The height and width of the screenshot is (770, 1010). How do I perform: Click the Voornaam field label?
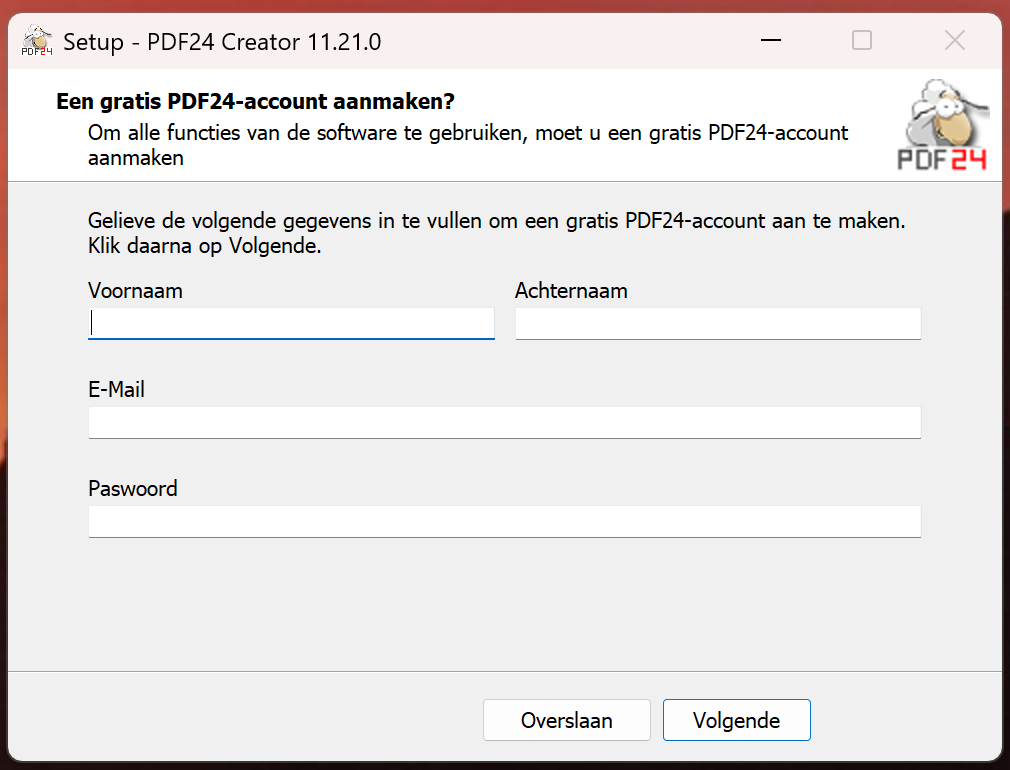coord(135,291)
